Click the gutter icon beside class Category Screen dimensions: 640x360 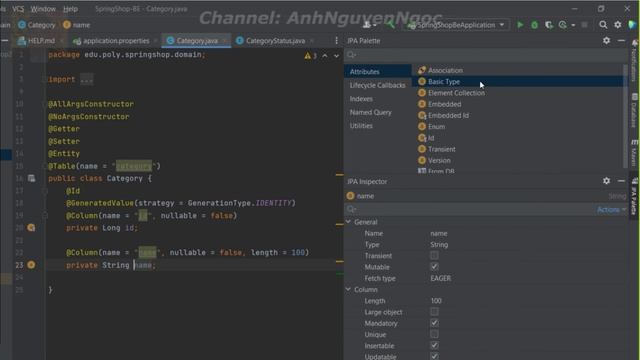31,178
